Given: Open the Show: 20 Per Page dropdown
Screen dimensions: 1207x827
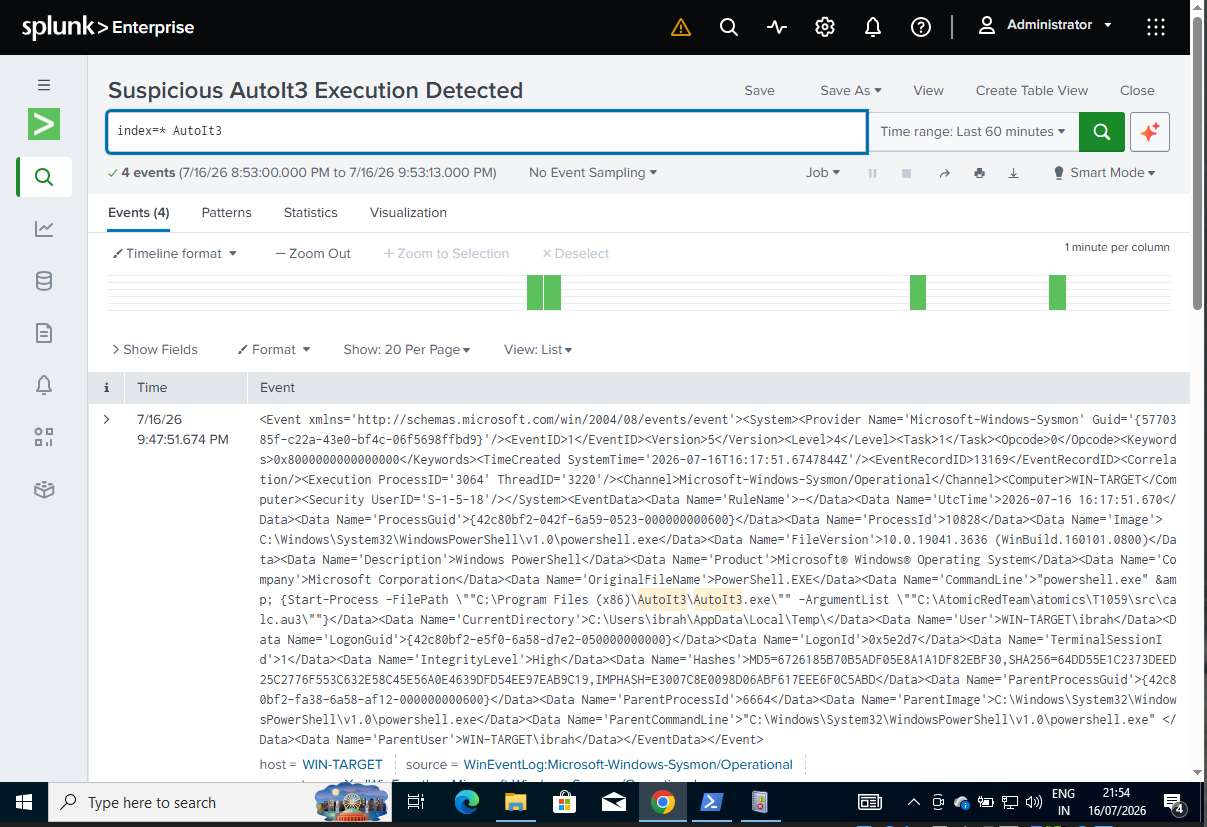Looking at the screenshot, I should coord(407,350).
